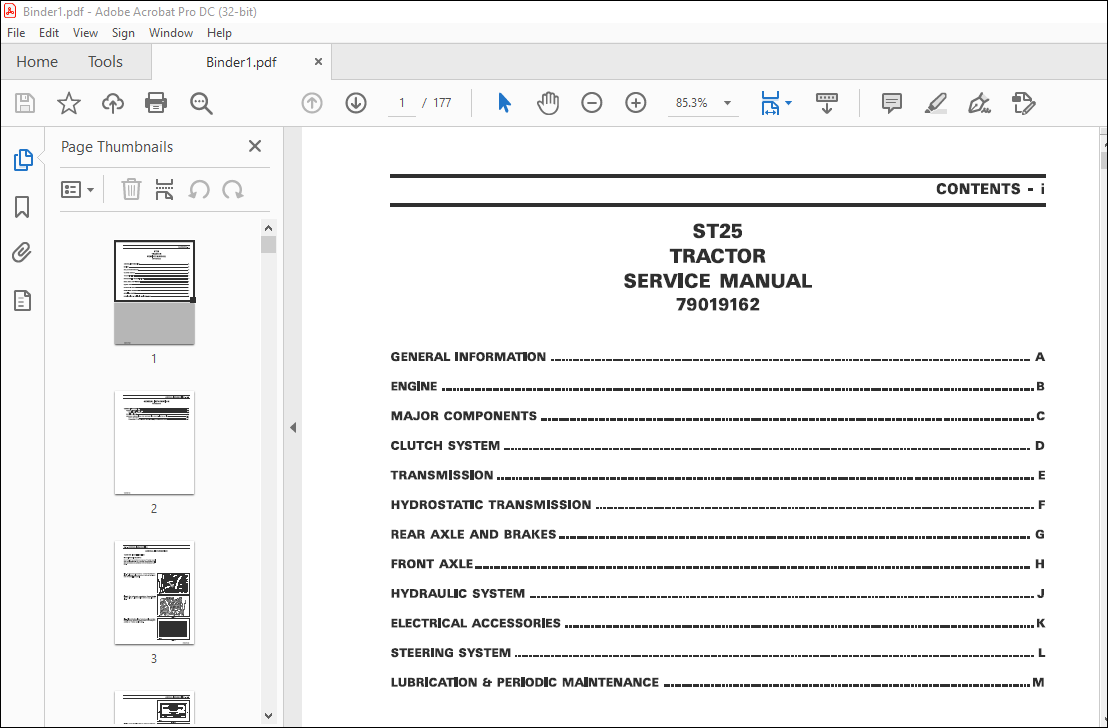This screenshot has height=728, width=1108.
Task: Click the ENGINE contents entry
Action: (x=717, y=387)
